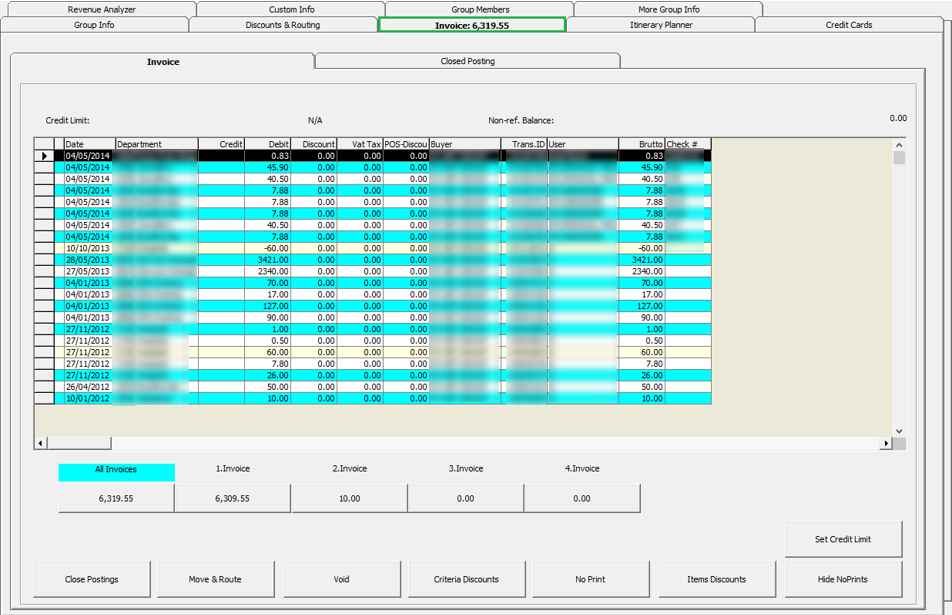Select the current-row arrow indicator
This screenshot has height=615, width=952.
(44, 156)
